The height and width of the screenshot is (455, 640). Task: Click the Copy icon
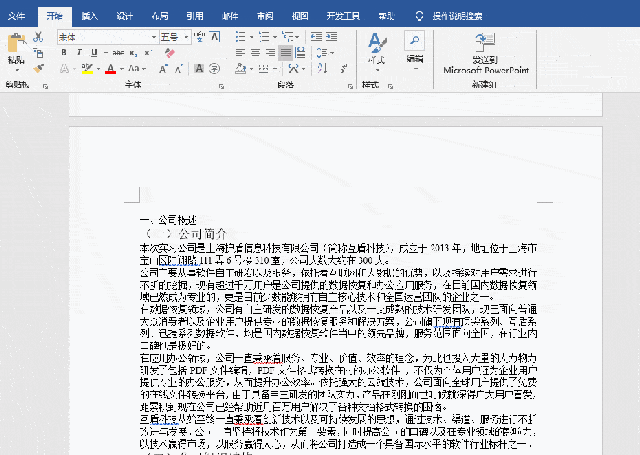(38, 53)
